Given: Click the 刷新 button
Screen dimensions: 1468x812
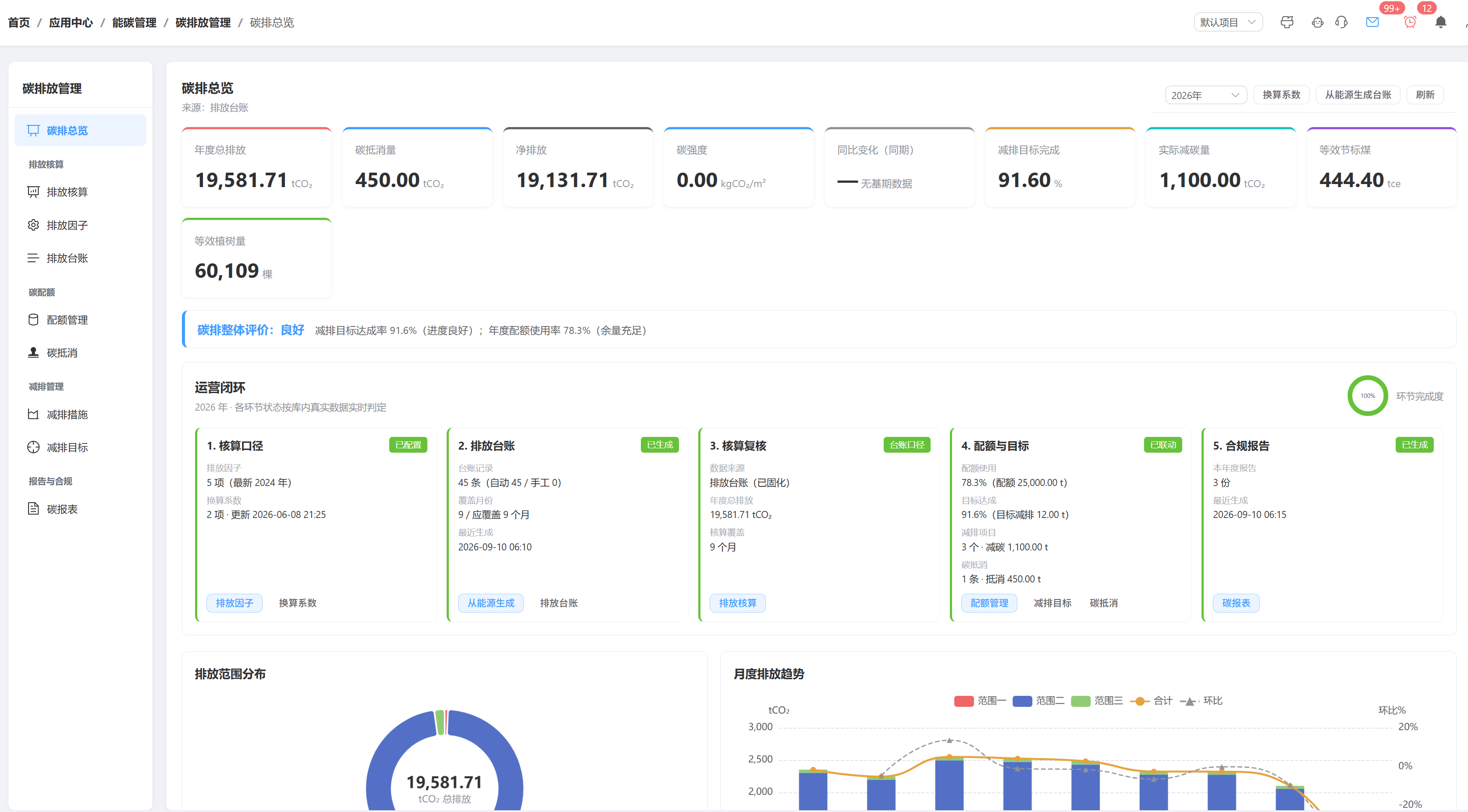Looking at the screenshot, I should pos(1425,95).
